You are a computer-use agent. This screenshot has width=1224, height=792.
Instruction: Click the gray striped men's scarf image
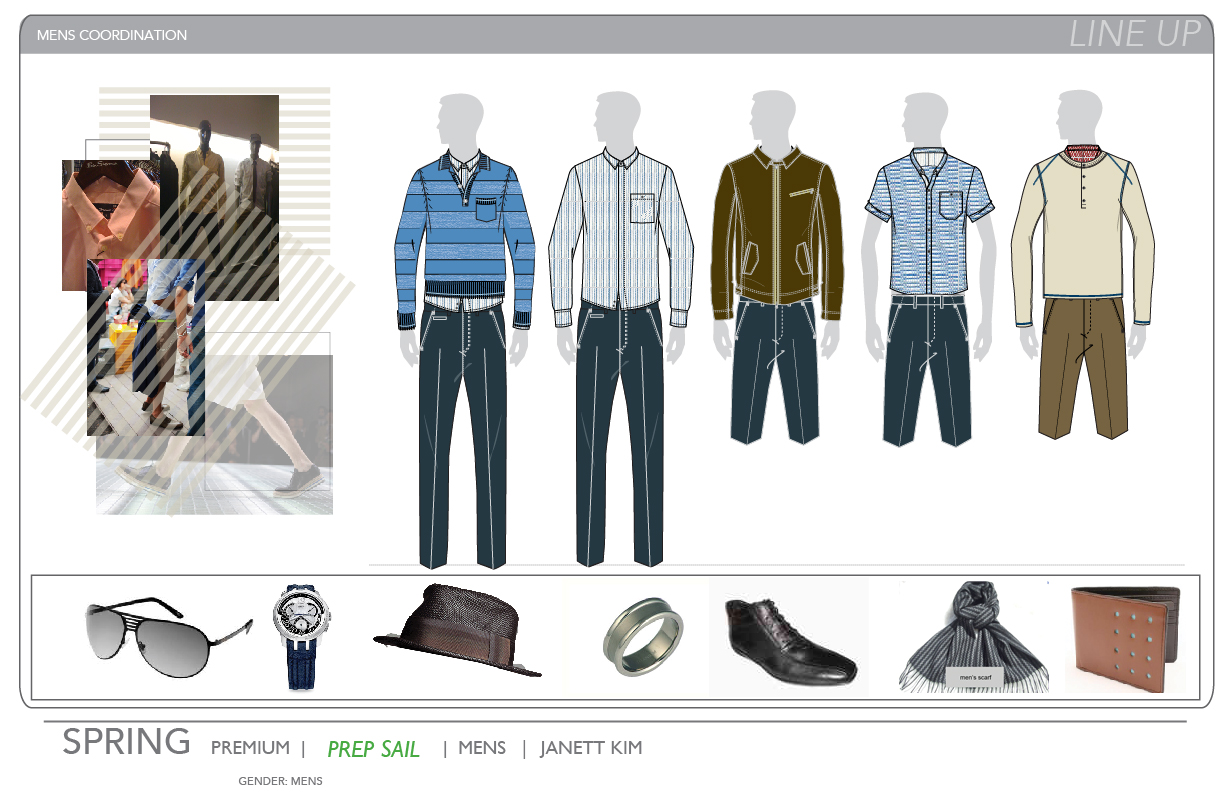(974, 637)
